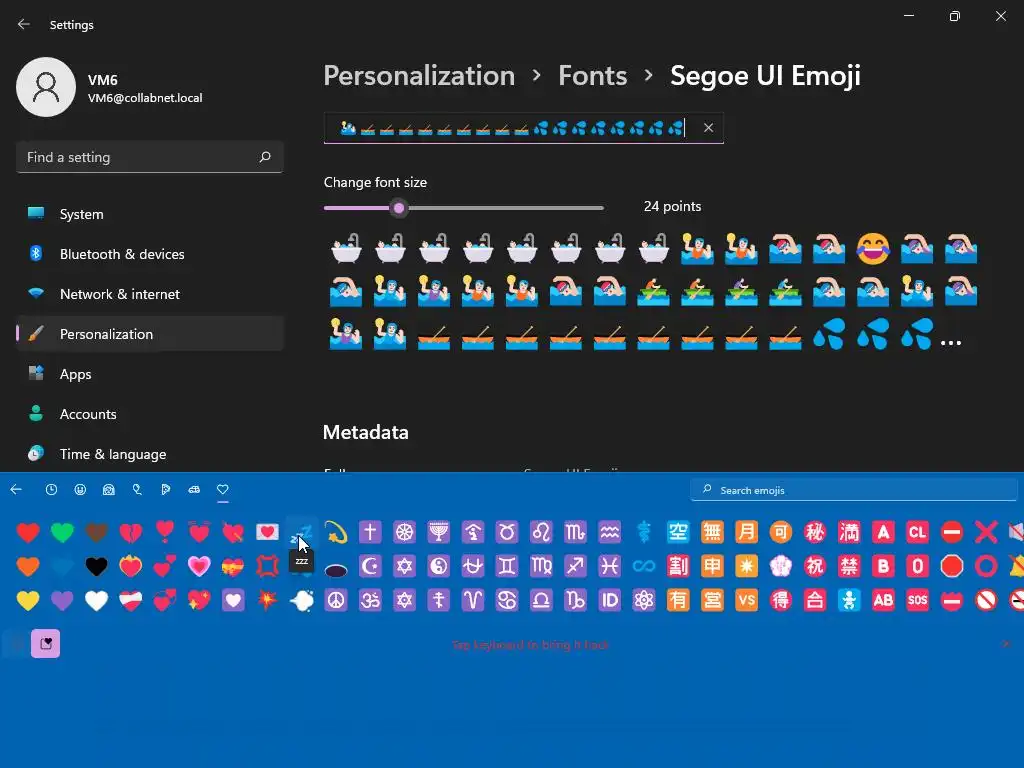Select the white heart emoji

point(96,600)
